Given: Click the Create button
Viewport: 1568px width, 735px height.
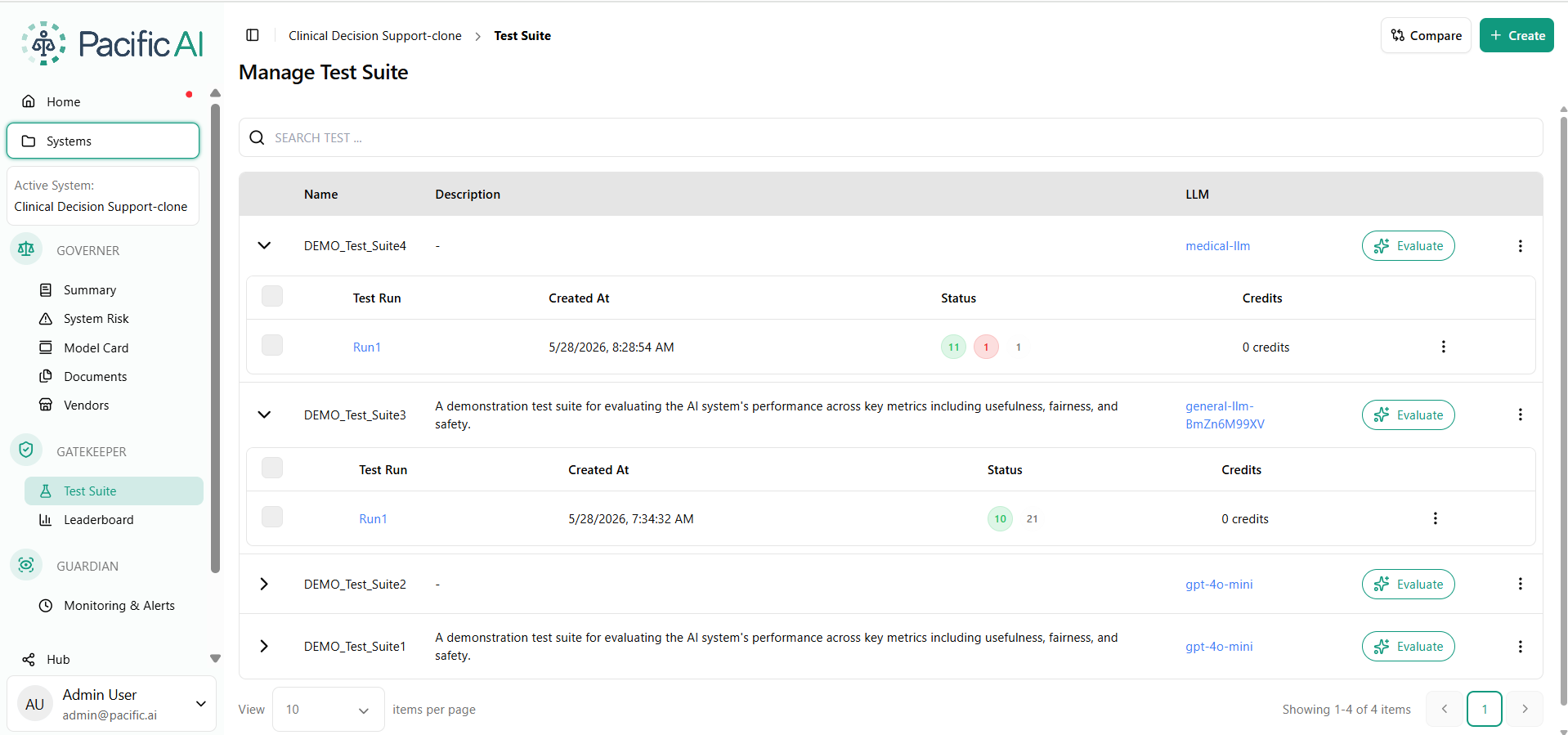Looking at the screenshot, I should [x=1516, y=35].
